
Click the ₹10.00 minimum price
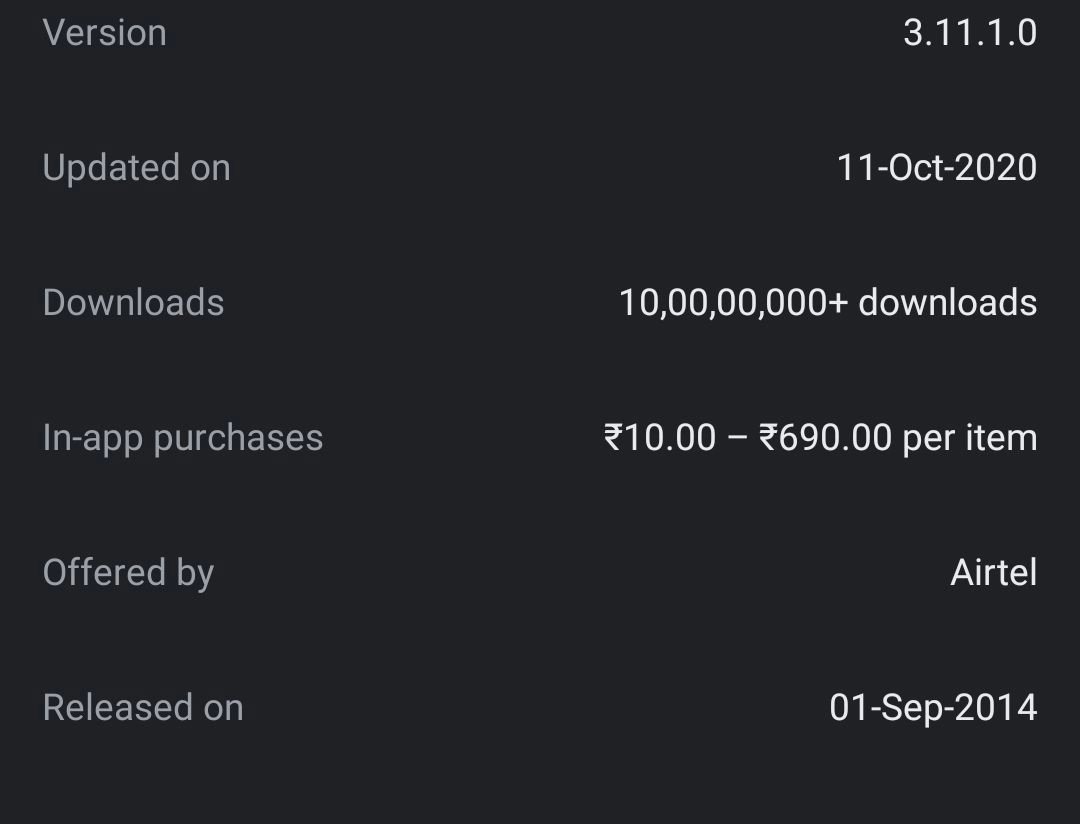click(x=660, y=438)
